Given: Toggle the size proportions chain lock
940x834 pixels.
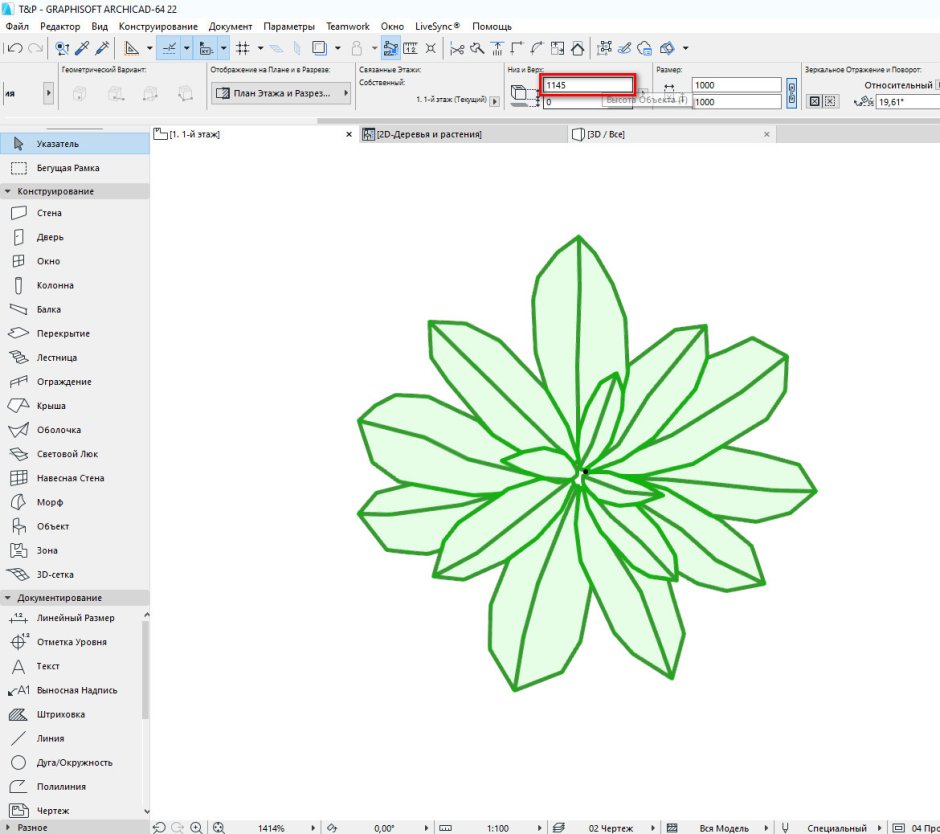Looking at the screenshot, I should tap(792, 94).
